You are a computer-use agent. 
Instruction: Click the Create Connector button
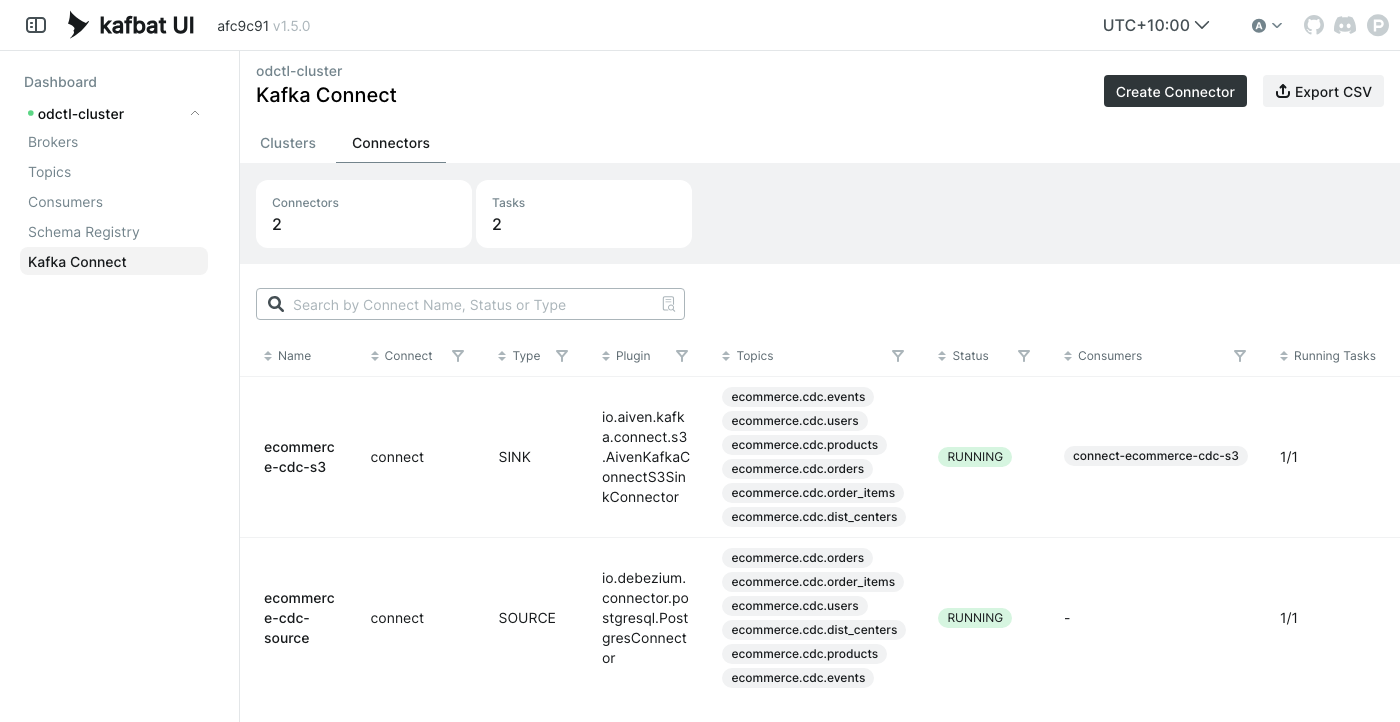point(1175,91)
